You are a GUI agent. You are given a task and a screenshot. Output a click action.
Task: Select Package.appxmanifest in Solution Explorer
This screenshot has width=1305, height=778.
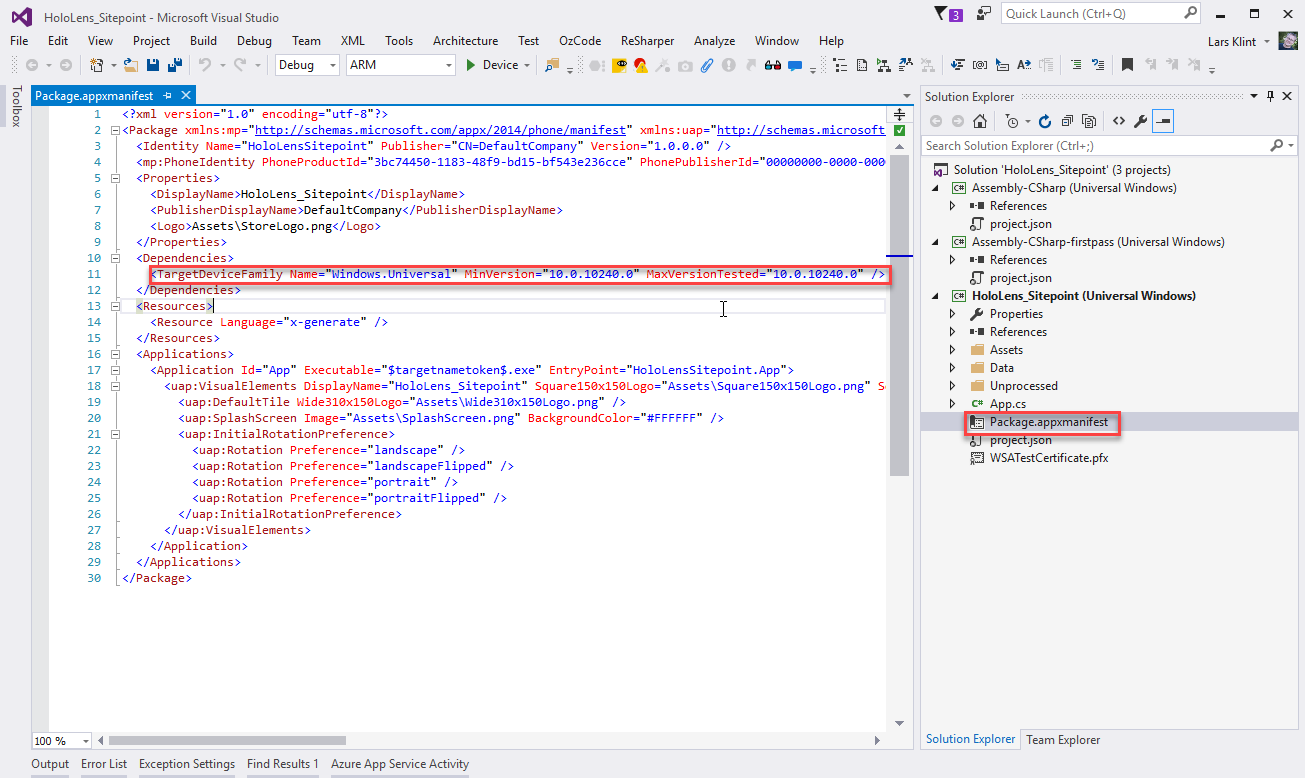1049,422
